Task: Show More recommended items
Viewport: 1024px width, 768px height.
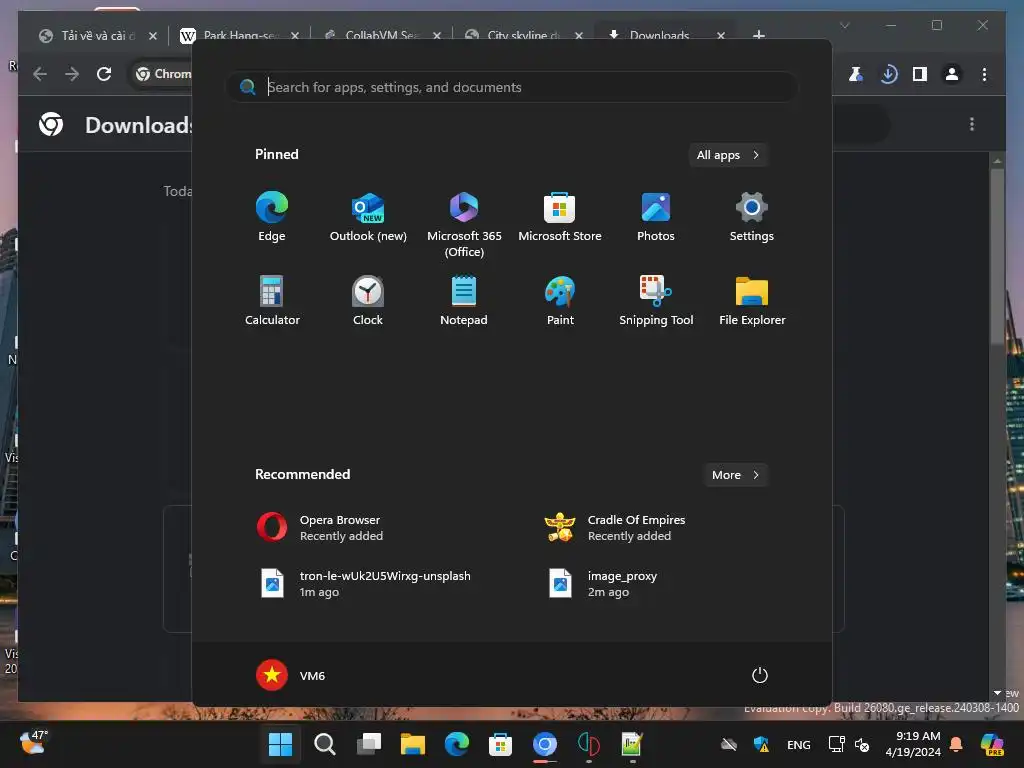Action: 735,475
